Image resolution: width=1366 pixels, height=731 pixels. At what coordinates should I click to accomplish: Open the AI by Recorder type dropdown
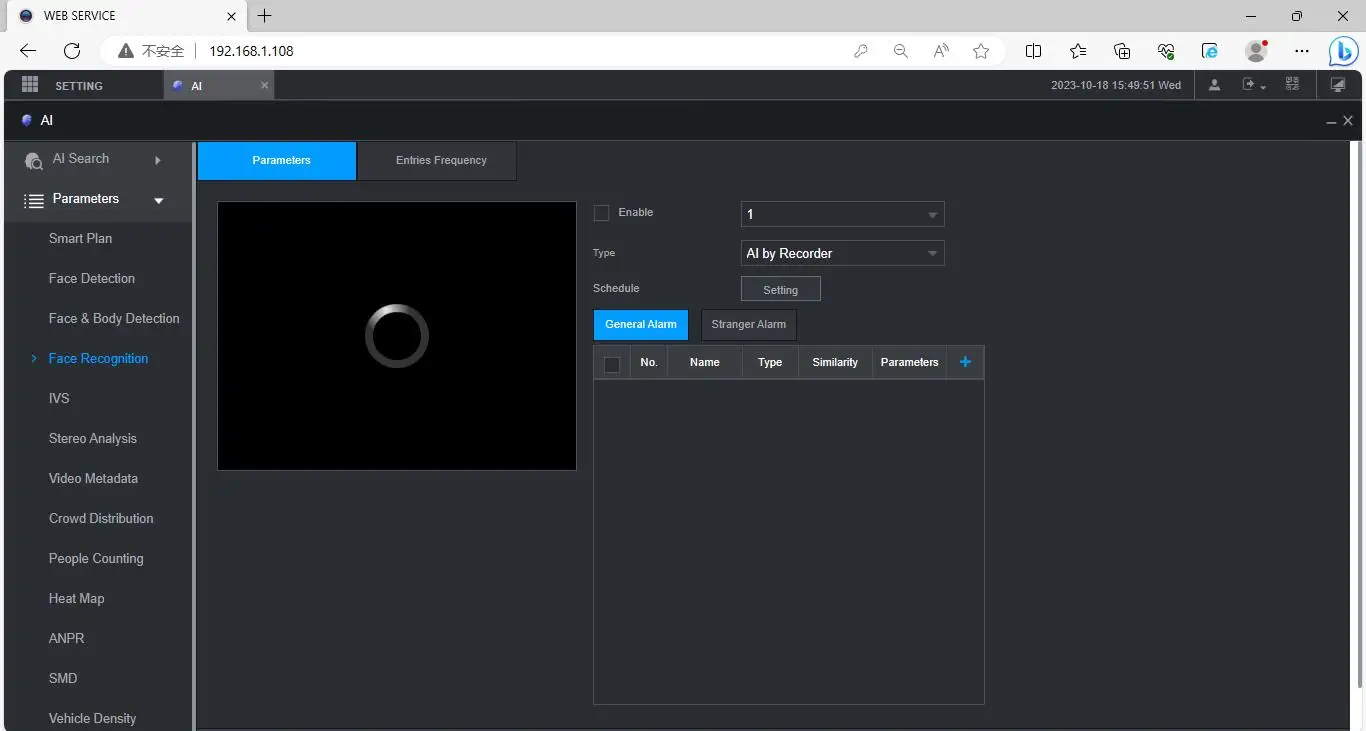pos(842,254)
